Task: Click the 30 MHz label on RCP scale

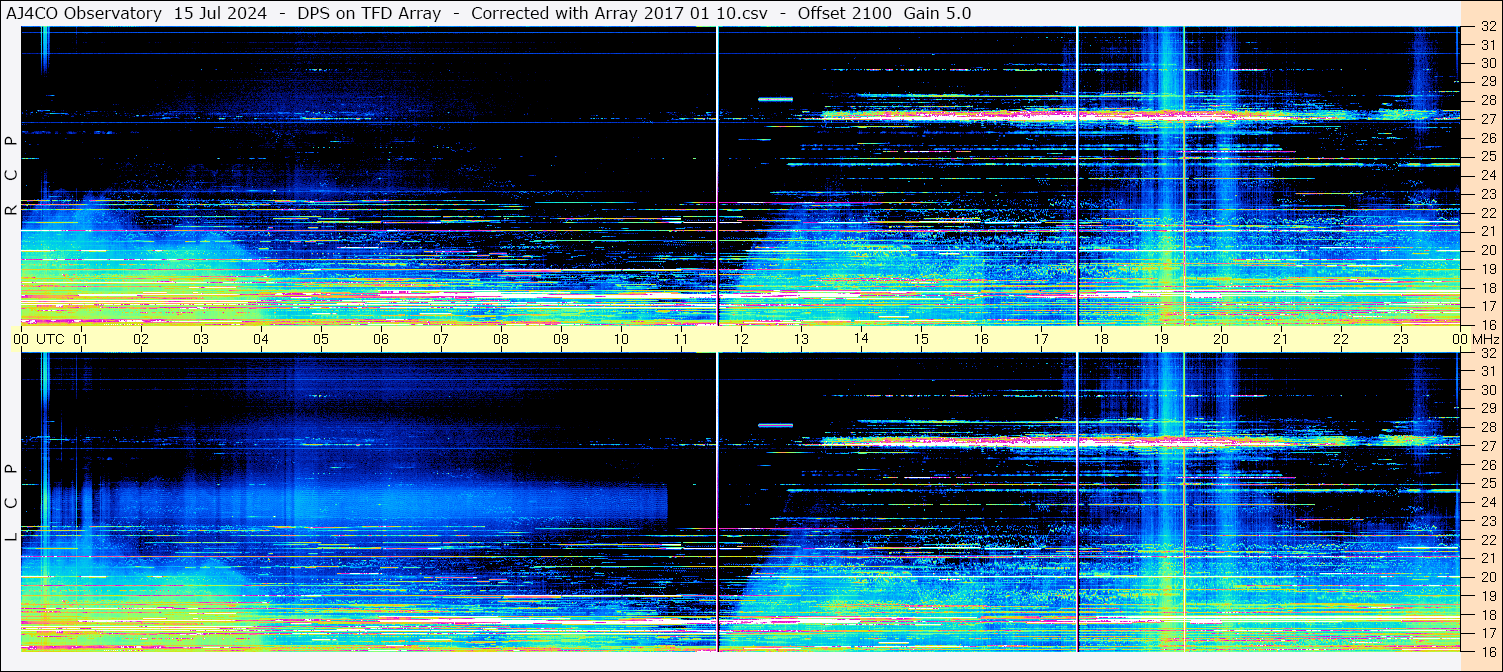Action: 1487,63
